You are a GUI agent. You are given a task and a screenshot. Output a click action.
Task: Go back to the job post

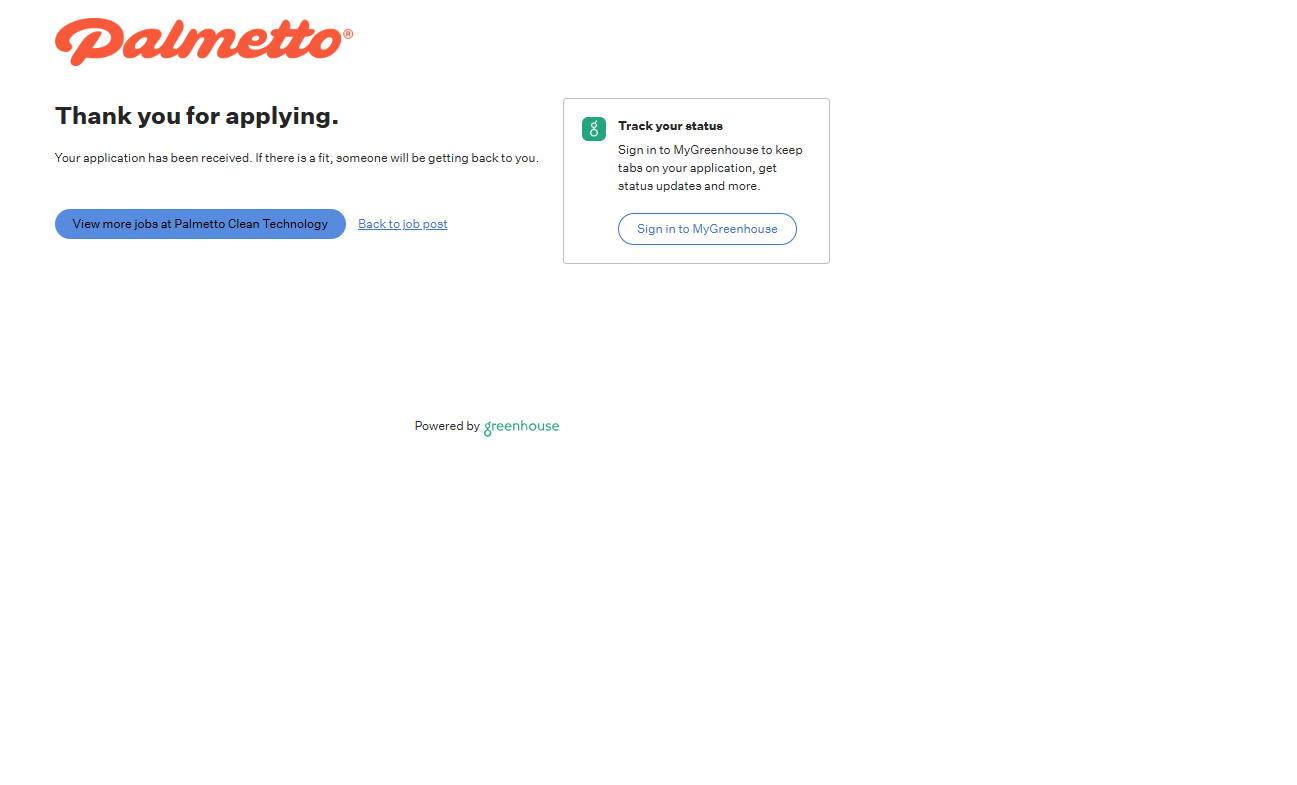point(403,224)
